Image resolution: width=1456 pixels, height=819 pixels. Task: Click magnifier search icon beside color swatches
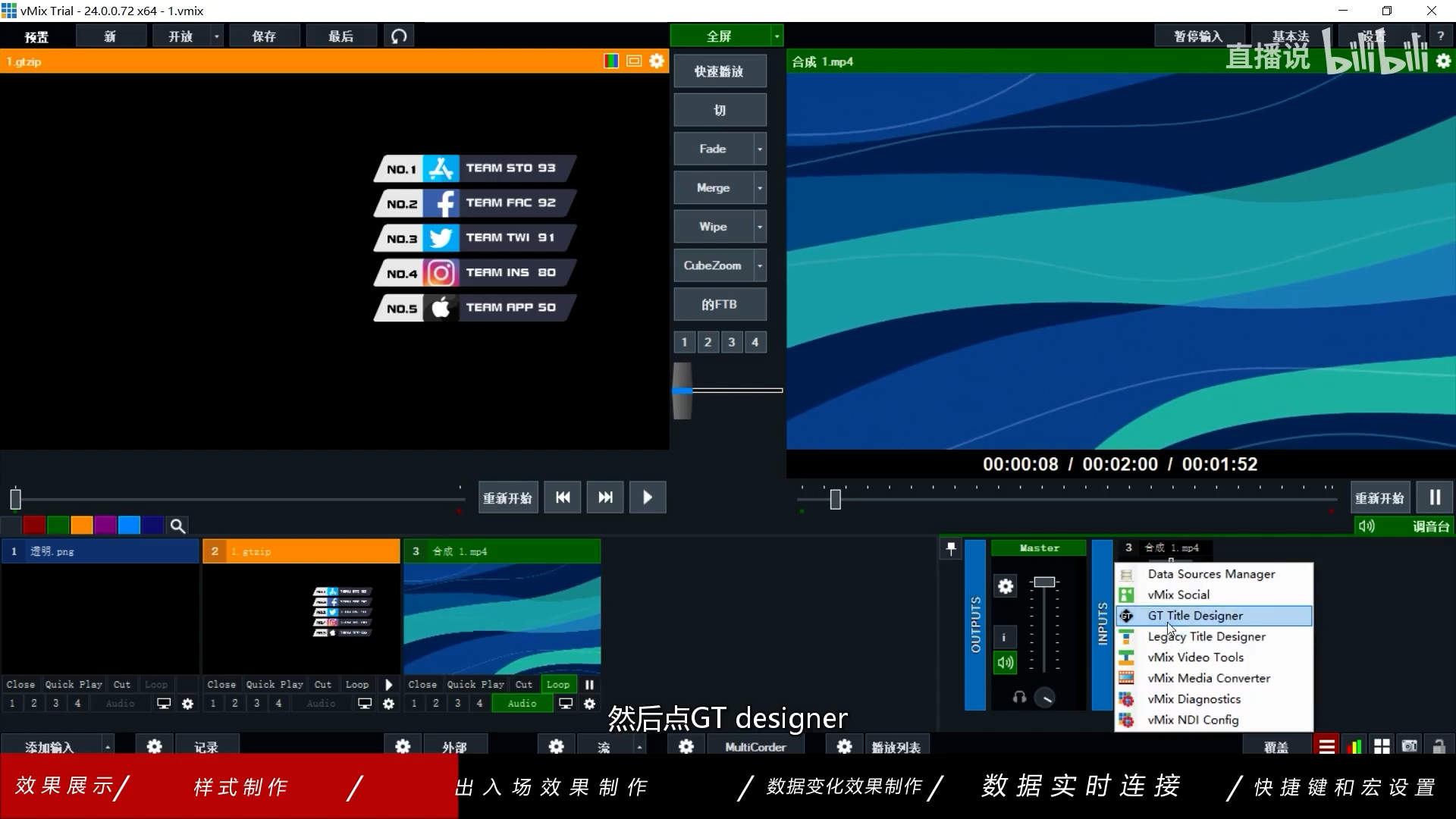click(177, 526)
